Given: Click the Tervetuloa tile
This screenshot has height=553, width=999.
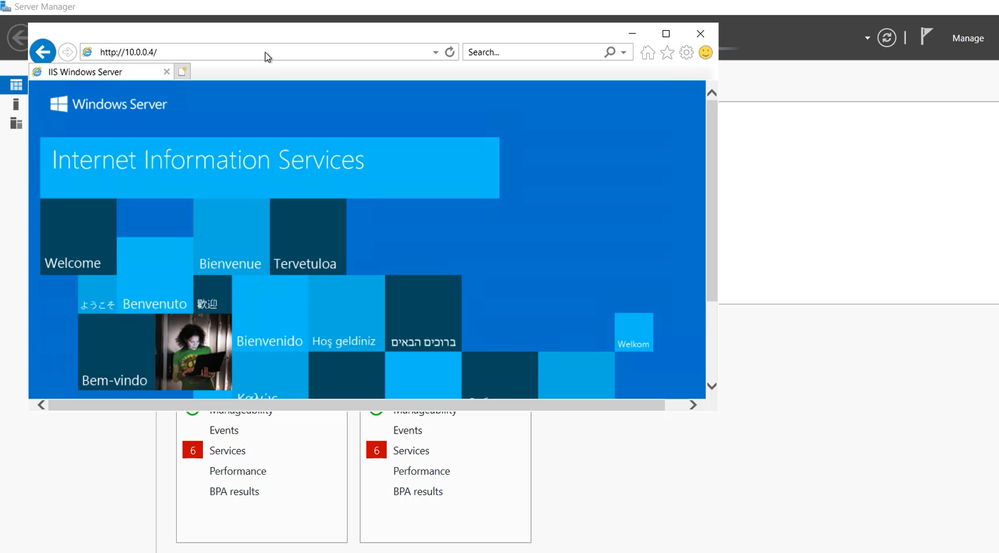Looking at the screenshot, I should (x=308, y=237).
